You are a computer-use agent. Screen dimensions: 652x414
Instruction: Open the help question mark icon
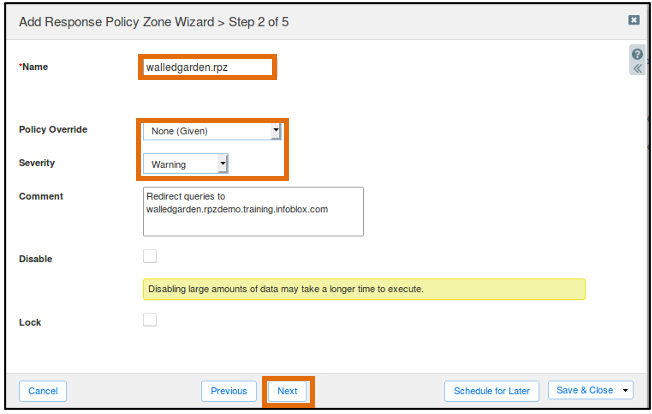(x=637, y=54)
